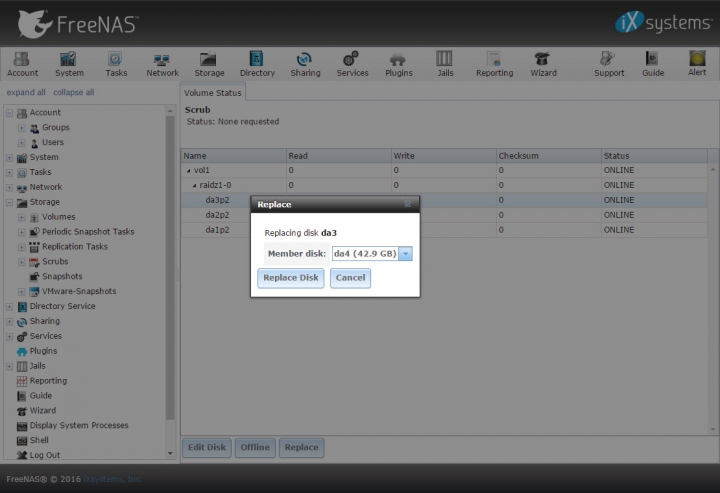Click the Checksum column header
Viewport: 720px width, 493px height.
[548, 156]
